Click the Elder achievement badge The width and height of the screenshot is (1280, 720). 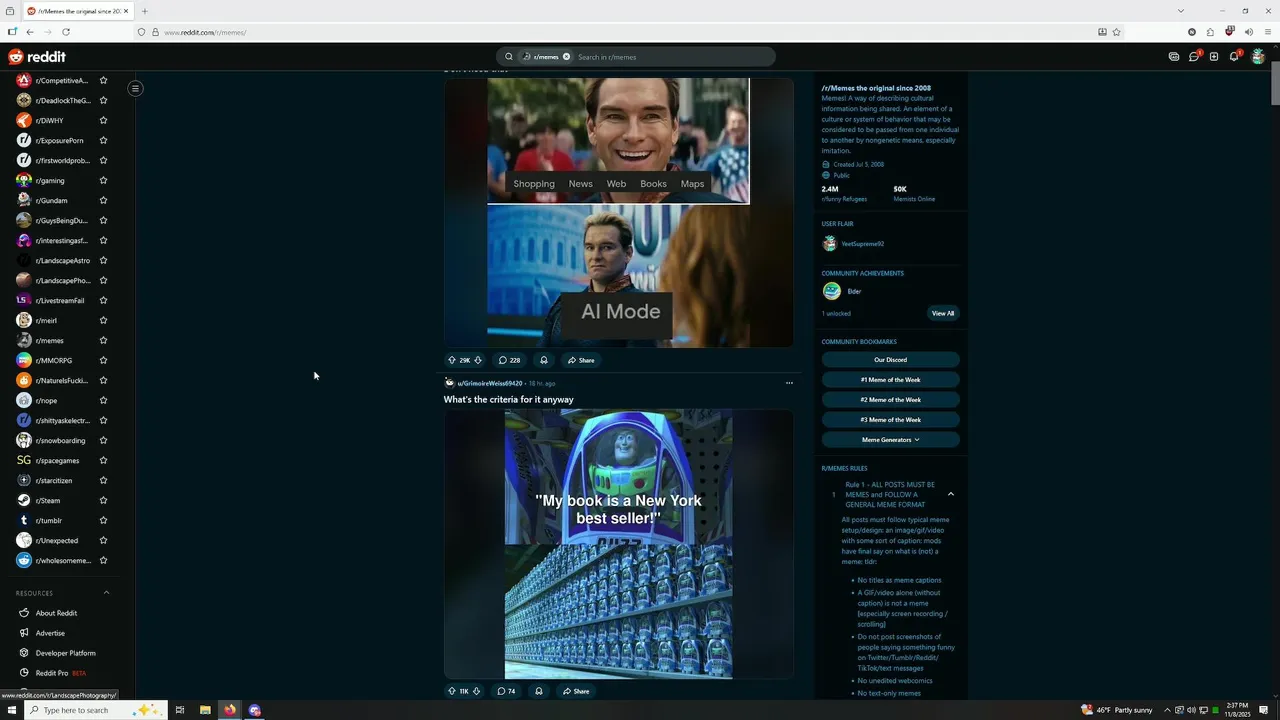[x=832, y=291]
